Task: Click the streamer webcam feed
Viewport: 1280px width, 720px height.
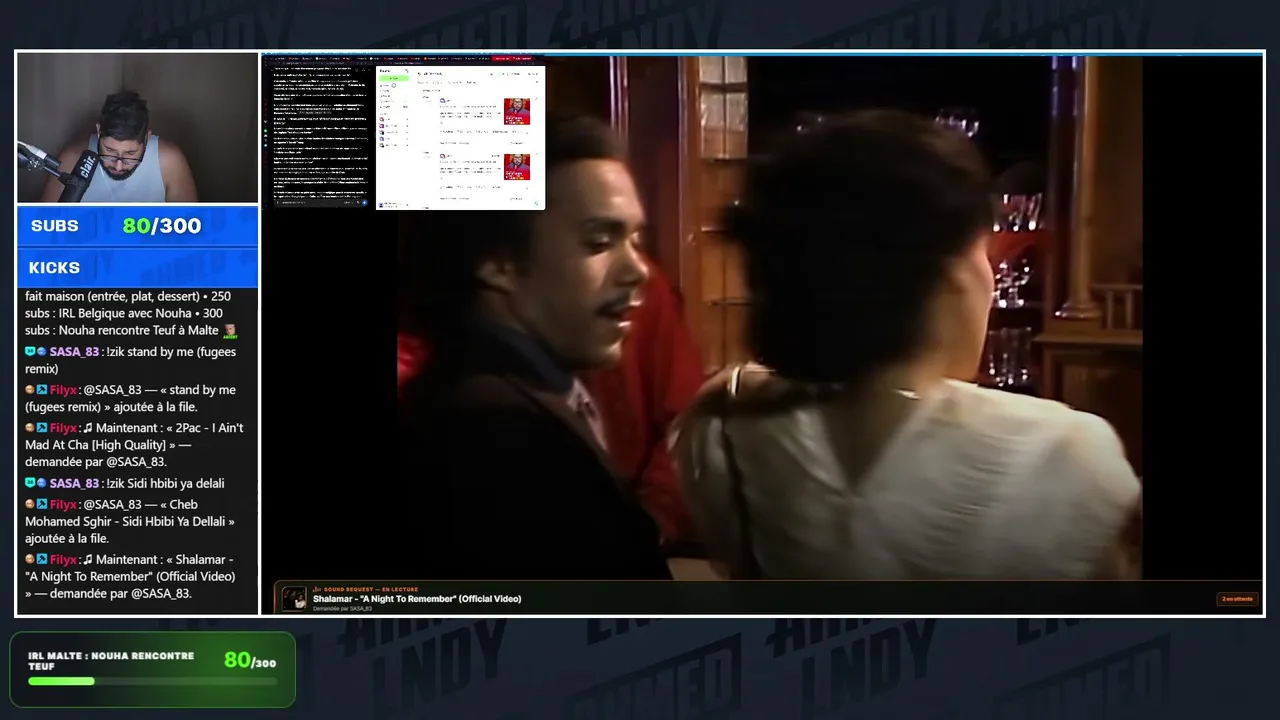Action: [137, 128]
